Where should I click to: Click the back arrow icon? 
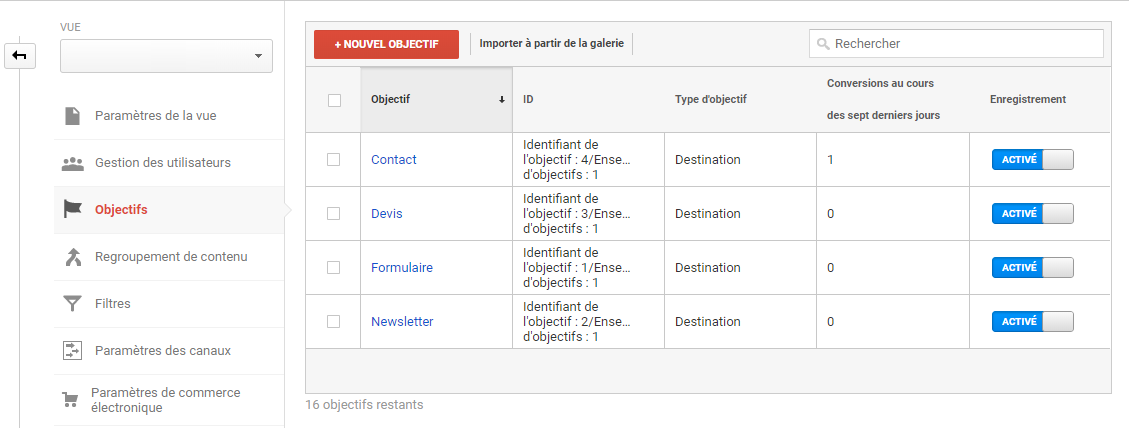[x=19, y=55]
